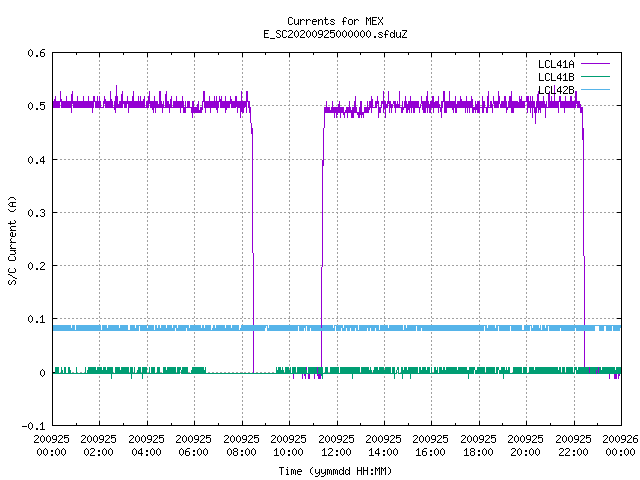Click the 0.4 y-axis tick value
640x480 pixels.
(36, 160)
